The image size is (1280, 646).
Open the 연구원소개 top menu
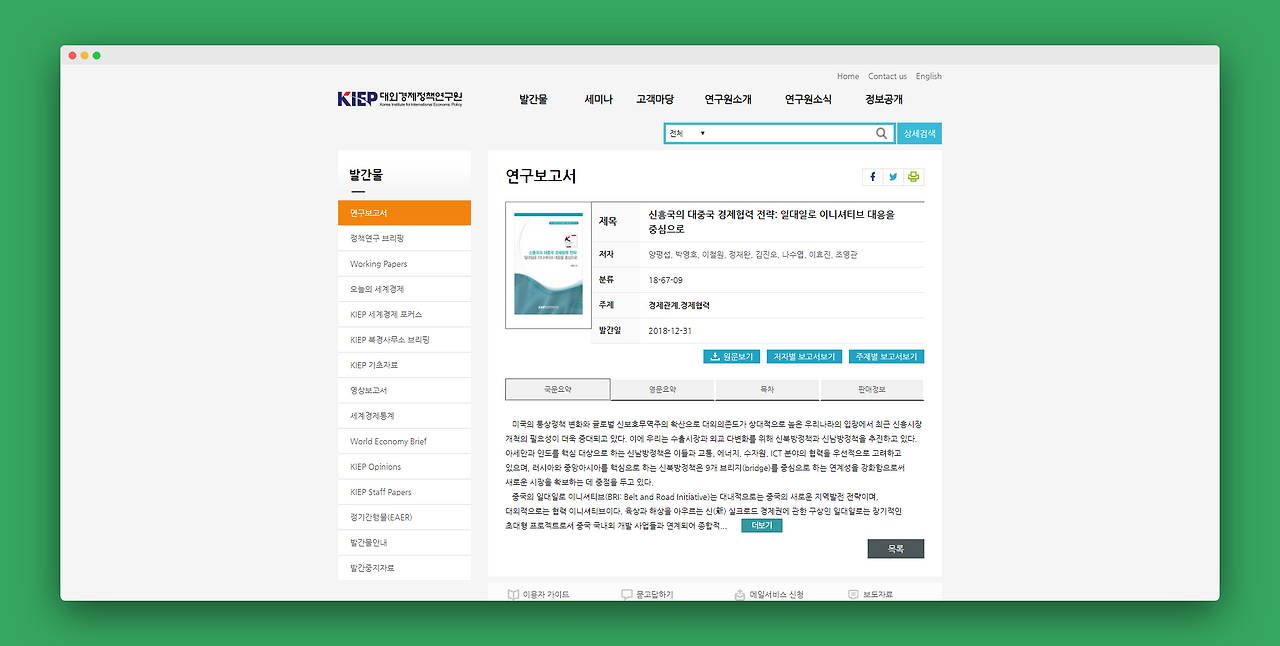tap(728, 99)
